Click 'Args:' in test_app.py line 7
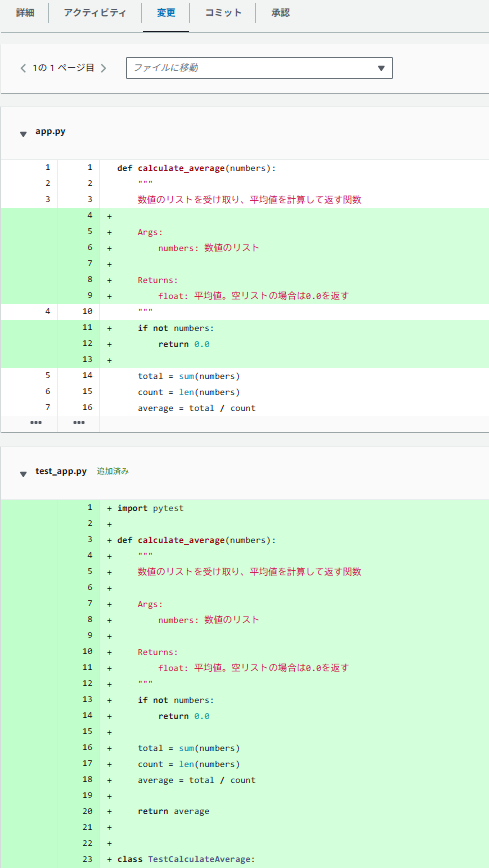 coord(151,604)
